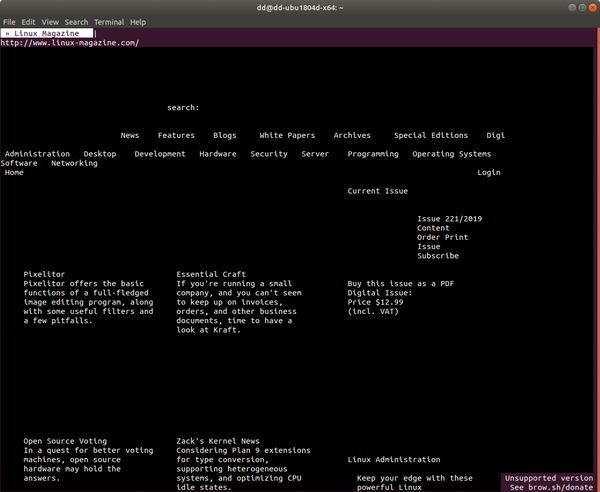Open the Essential Craft article title
Viewport: 600px width, 492px height.
click(x=211, y=274)
